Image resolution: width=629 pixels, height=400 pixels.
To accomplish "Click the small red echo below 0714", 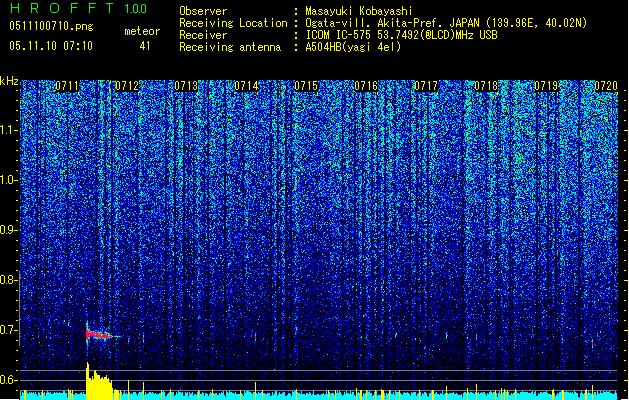I will click(255, 337).
